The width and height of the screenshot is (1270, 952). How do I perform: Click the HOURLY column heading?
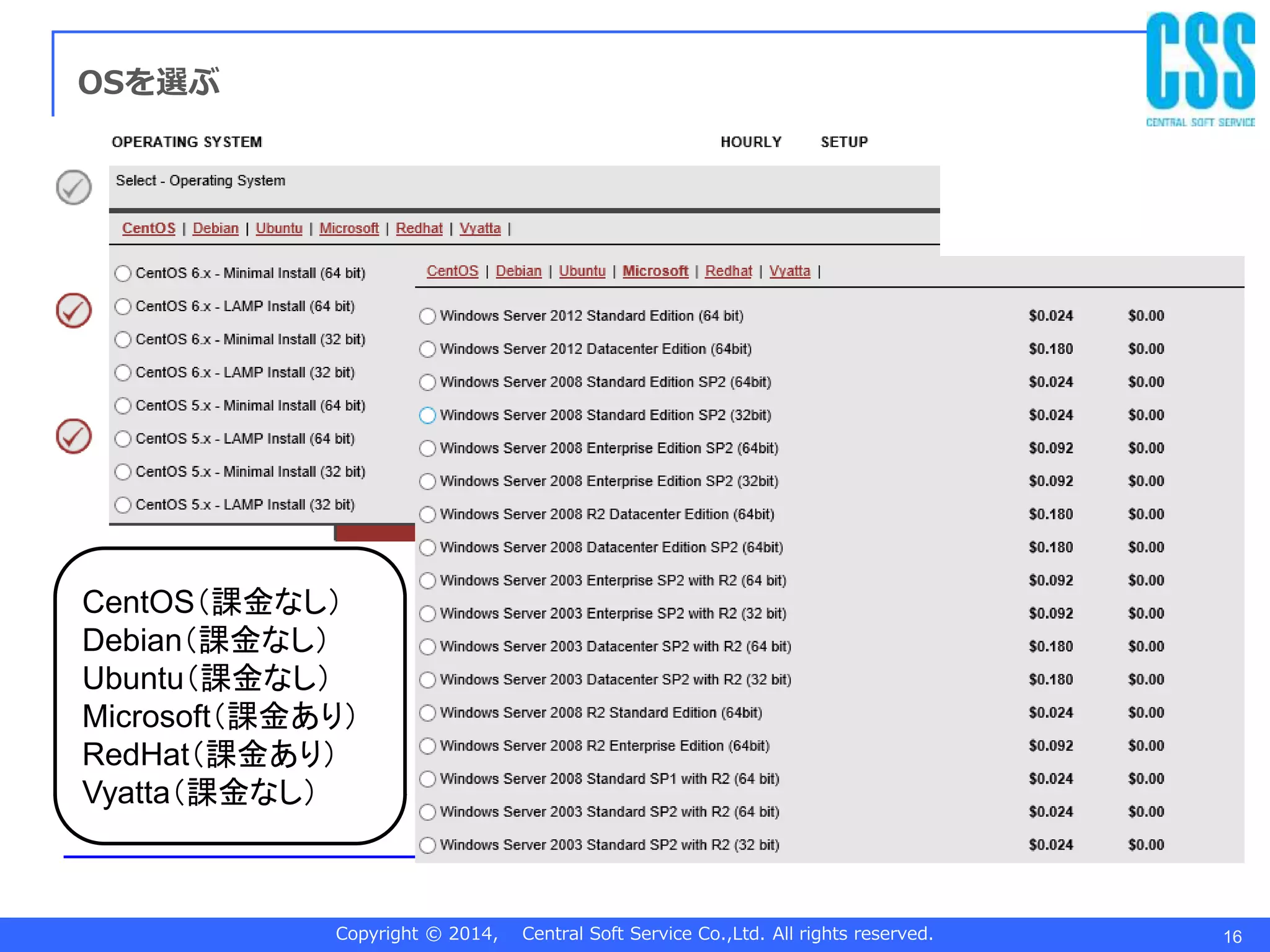click(x=751, y=142)
